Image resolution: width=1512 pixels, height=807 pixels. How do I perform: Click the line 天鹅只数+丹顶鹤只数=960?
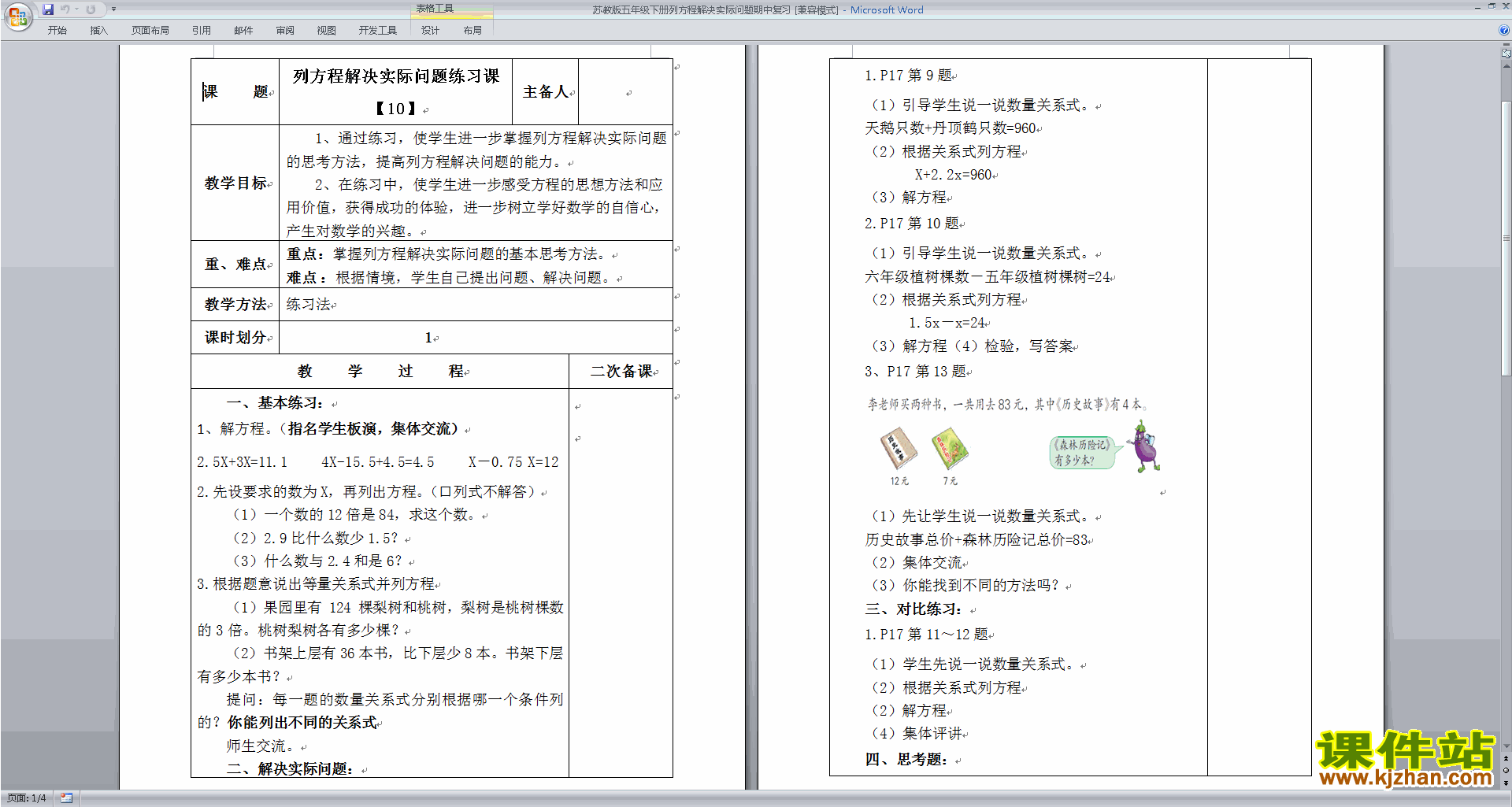(x=951, y=128)
